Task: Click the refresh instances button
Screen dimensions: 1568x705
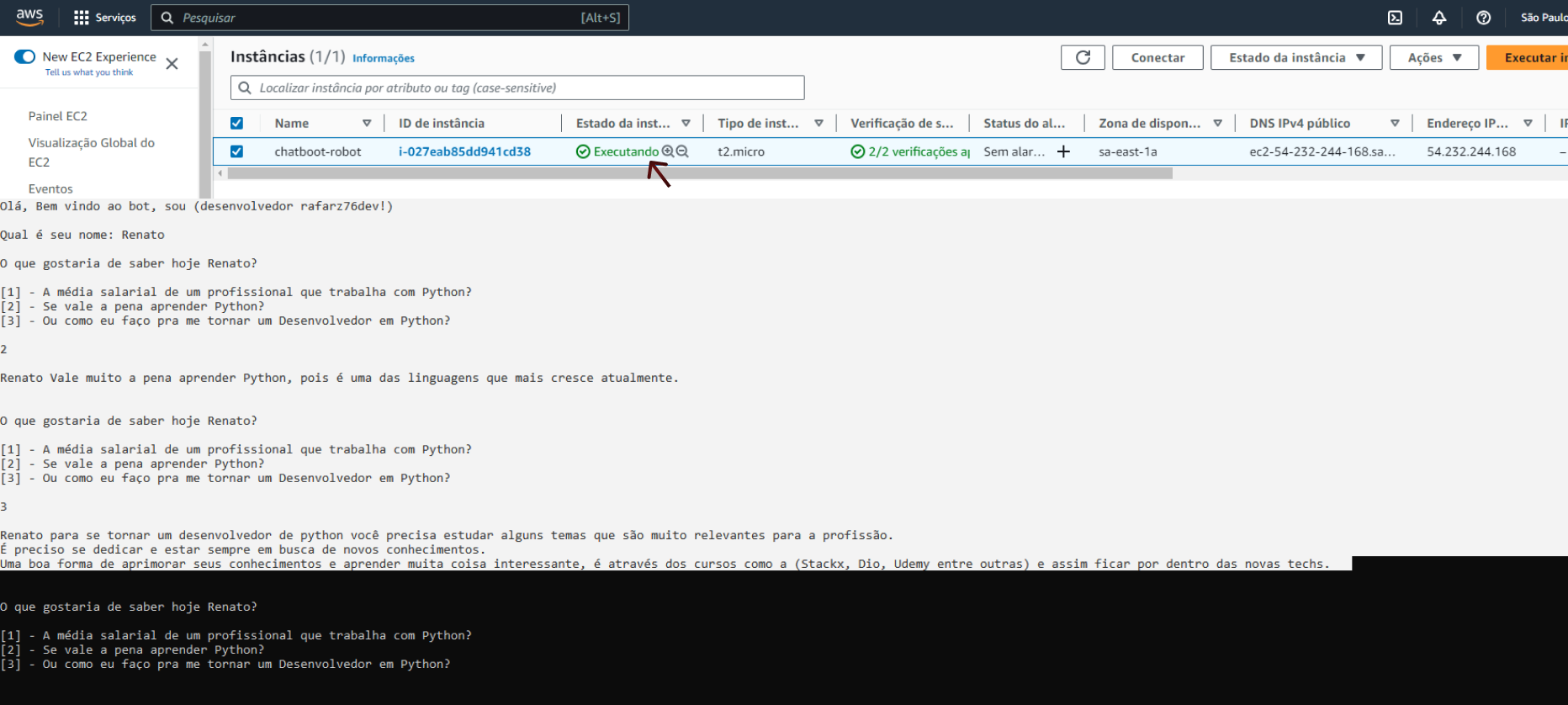Action: [1083, 57]
